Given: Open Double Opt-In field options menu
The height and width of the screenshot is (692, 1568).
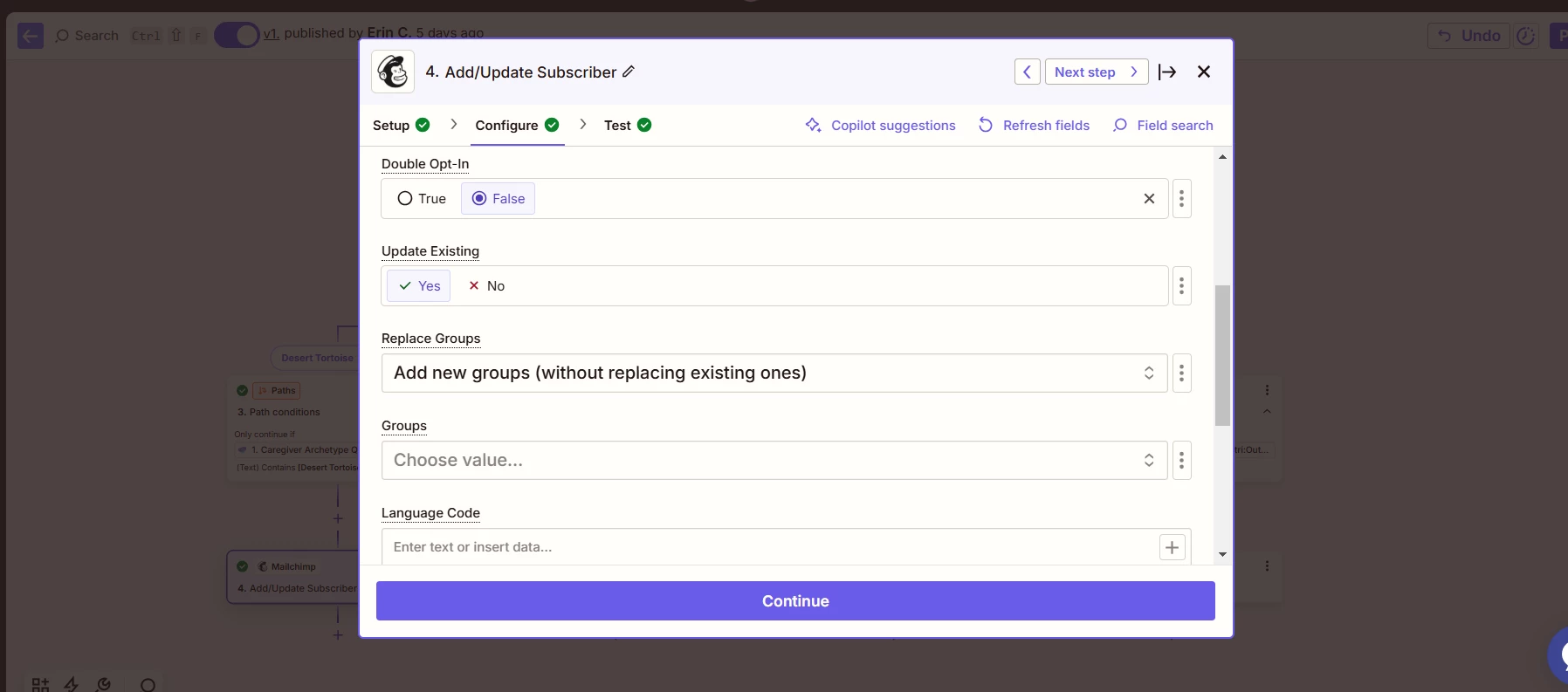Looking at the screenshot, I should [1181, 198].
